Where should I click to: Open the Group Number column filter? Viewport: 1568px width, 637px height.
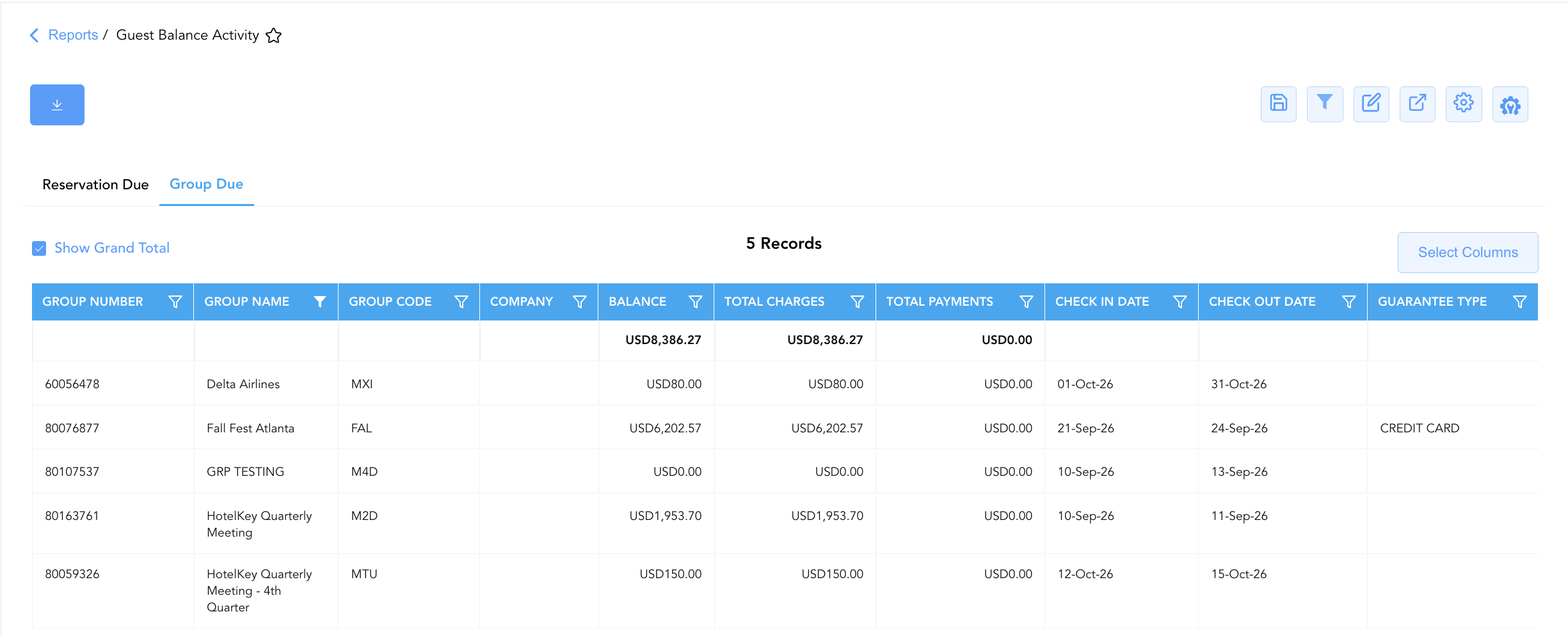click(175, 302)
